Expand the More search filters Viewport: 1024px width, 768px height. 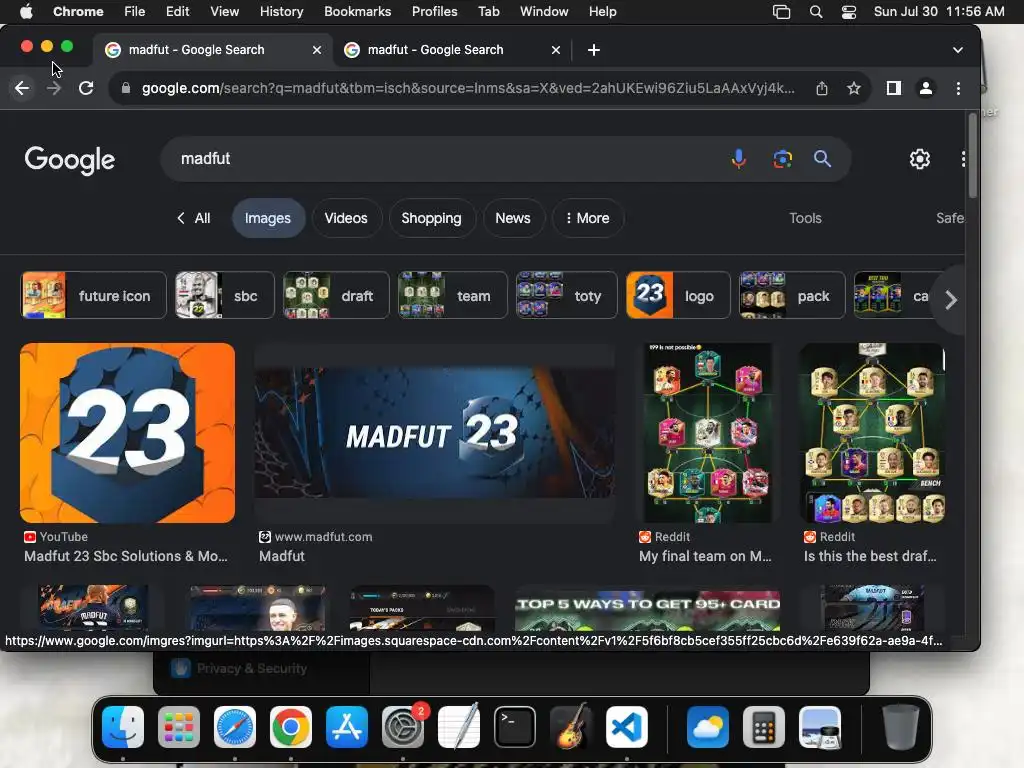pos(588,218)
